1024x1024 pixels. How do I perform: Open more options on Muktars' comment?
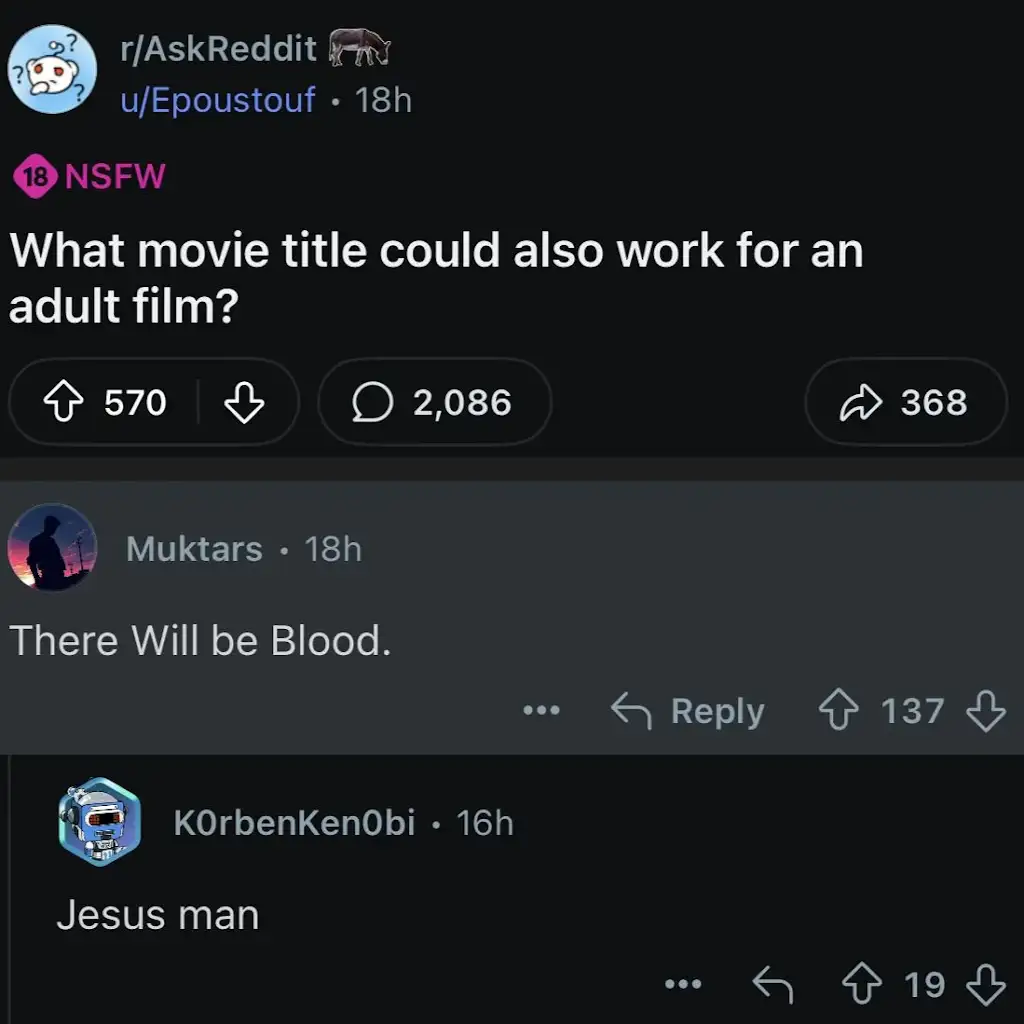coord(541,711)
